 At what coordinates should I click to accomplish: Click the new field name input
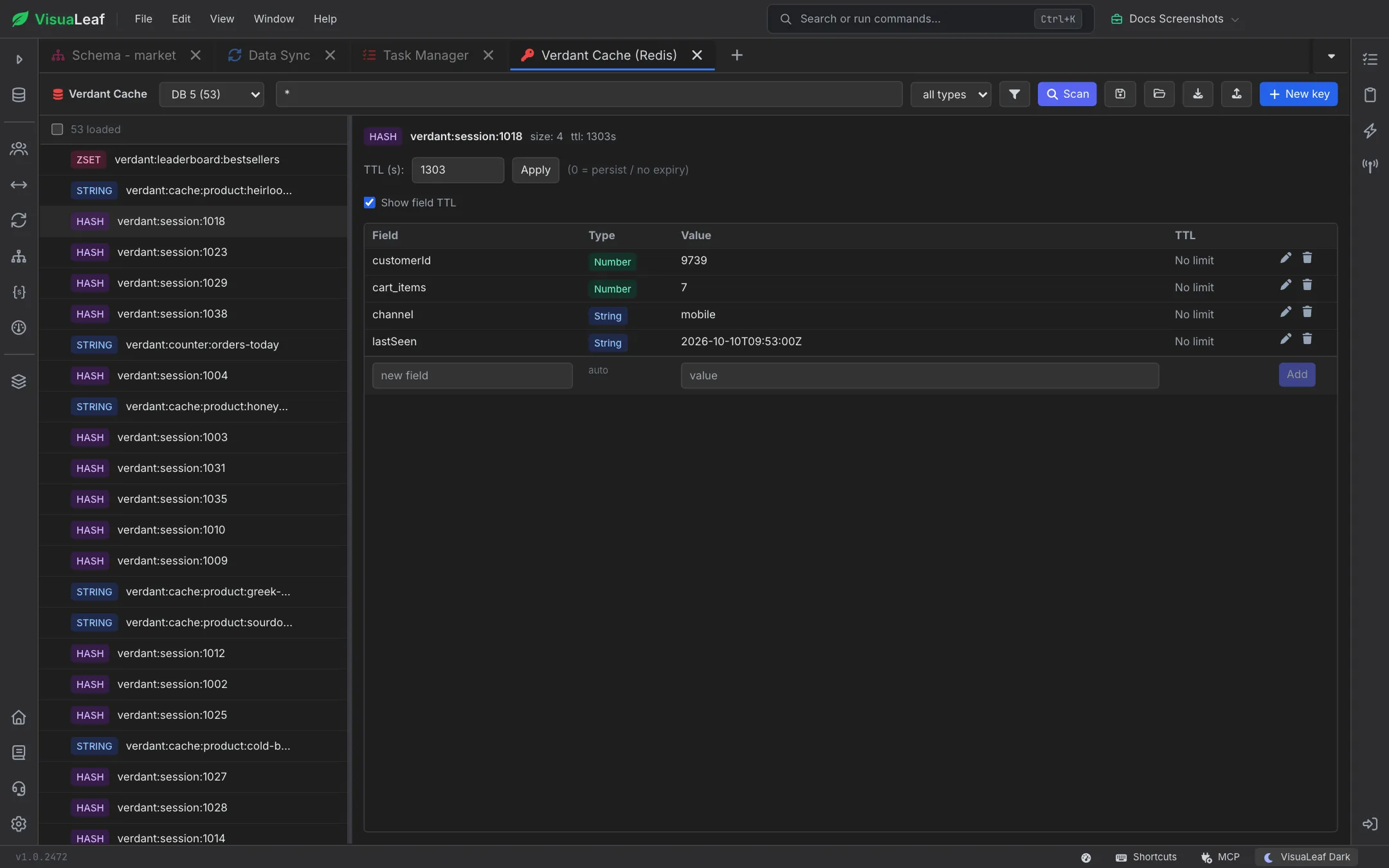click(472, 375)
